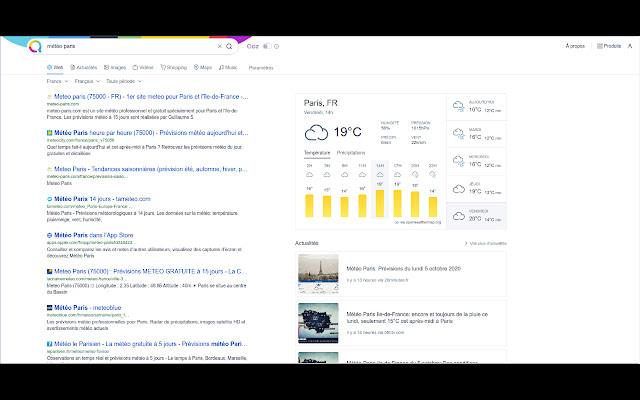The height and width of the screenshot is (400, 640).
Task: Expand the Toute période time filter
Action: (x=123, y=81)
